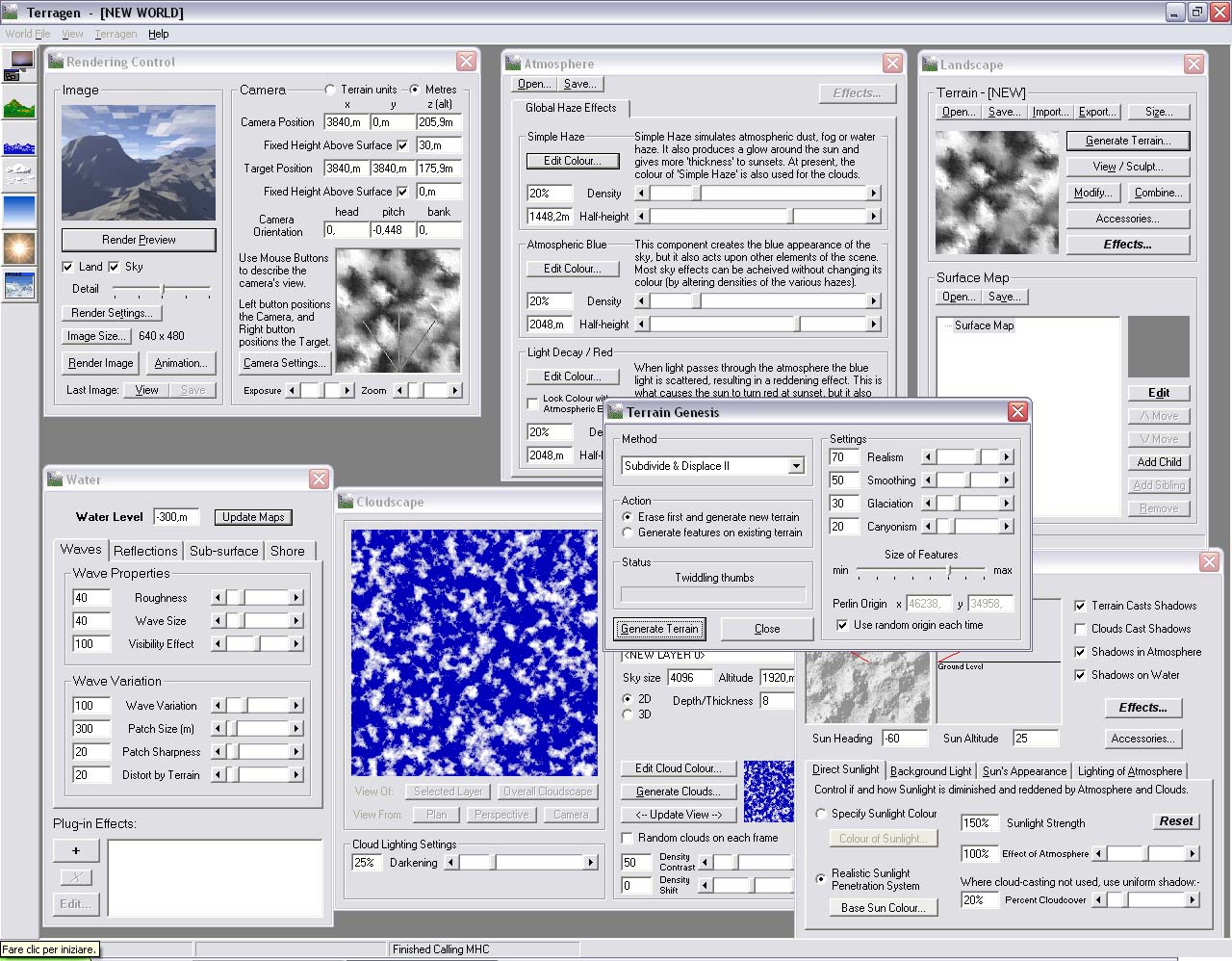Click the Image sidebar icon with snowy picture
This screenshot has width=1232, height=961.
[19, 285]
